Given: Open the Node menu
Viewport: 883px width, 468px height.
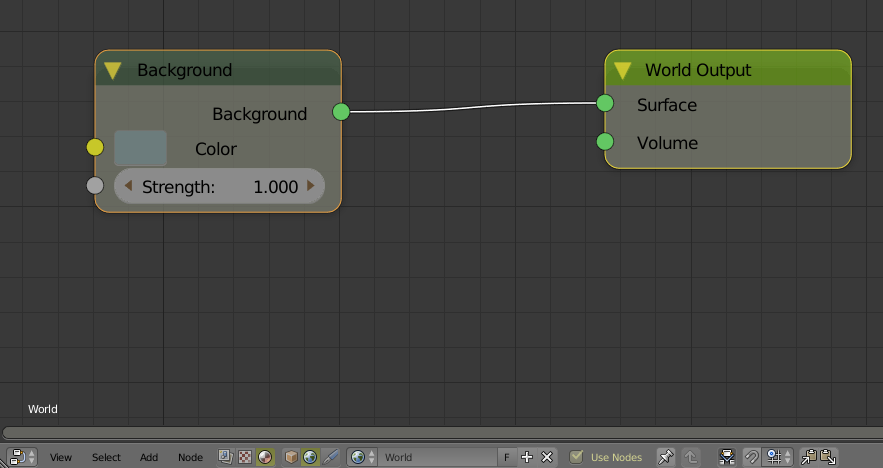Looking at the screenshot, I should pos(190,457).
